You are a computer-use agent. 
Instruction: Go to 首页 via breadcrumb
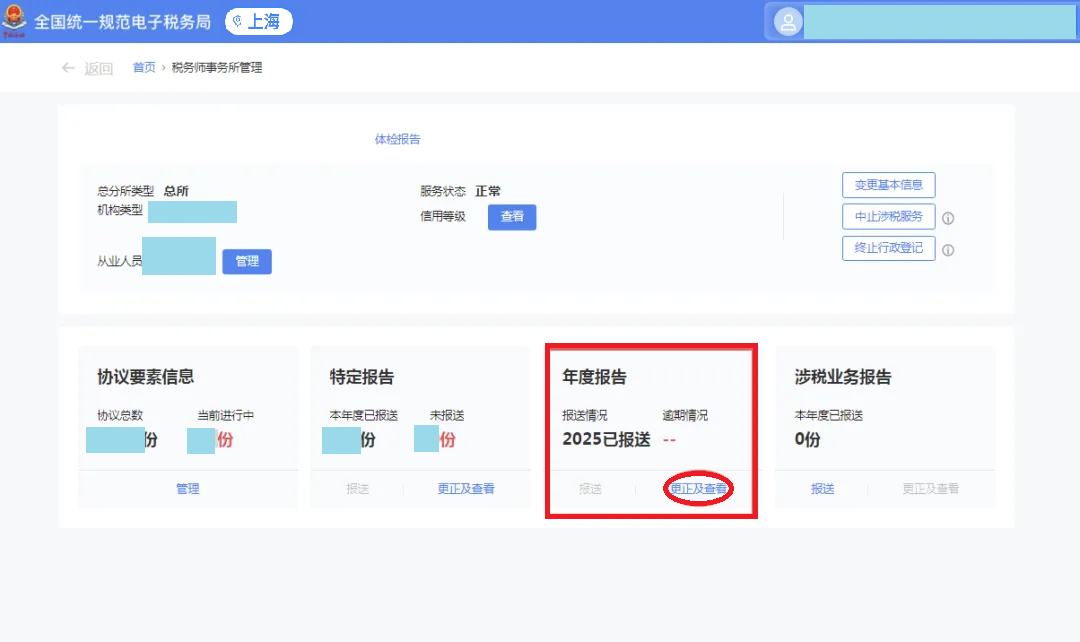click(x=144, y=68)
